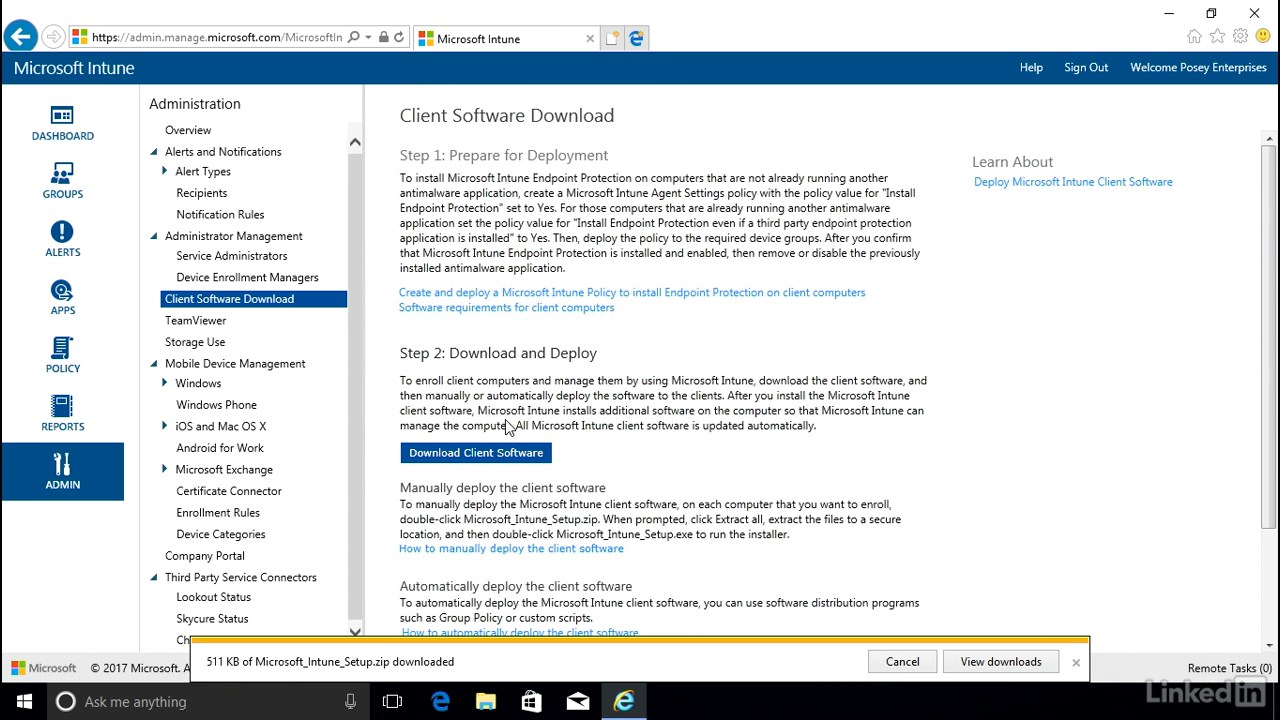The width and height of the screenshot is (1280, 720).
Task: Click the address bar search magnifier icon
Action: coord(354,38)
